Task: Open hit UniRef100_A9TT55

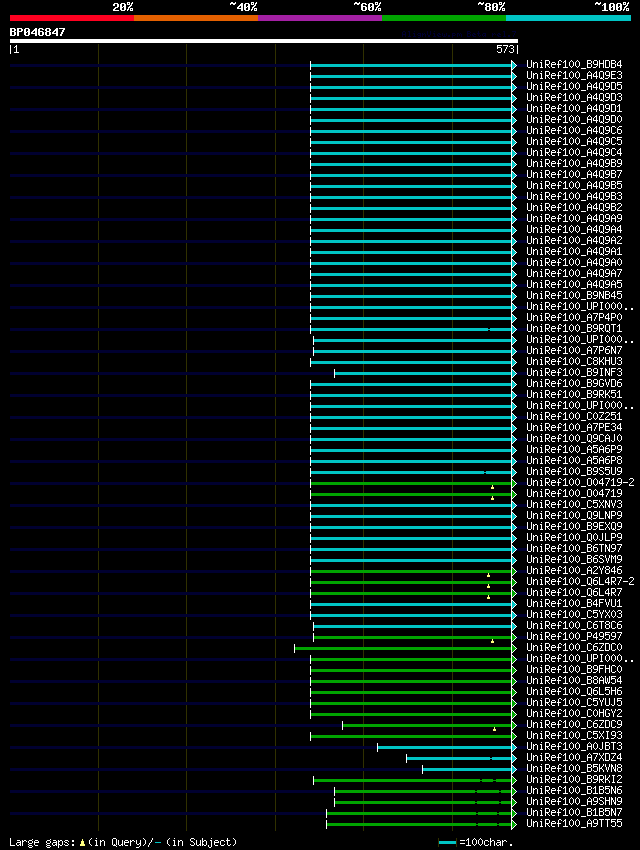Action: (x=574, y=824)
